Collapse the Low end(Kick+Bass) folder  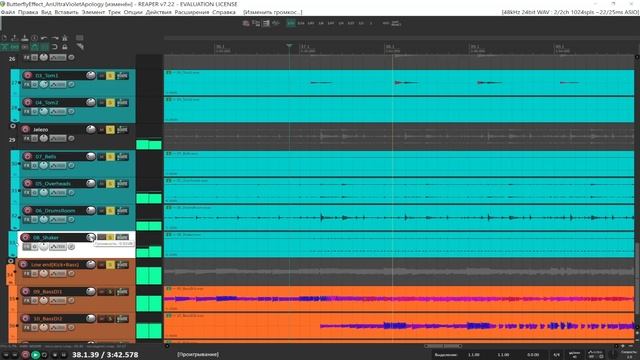pos(11,261)
